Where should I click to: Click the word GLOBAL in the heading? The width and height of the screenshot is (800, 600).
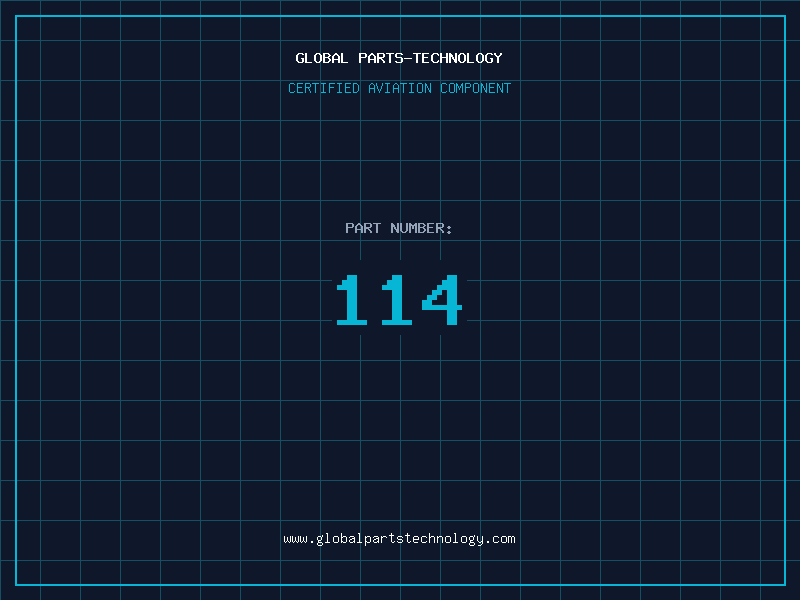(322, 59)
